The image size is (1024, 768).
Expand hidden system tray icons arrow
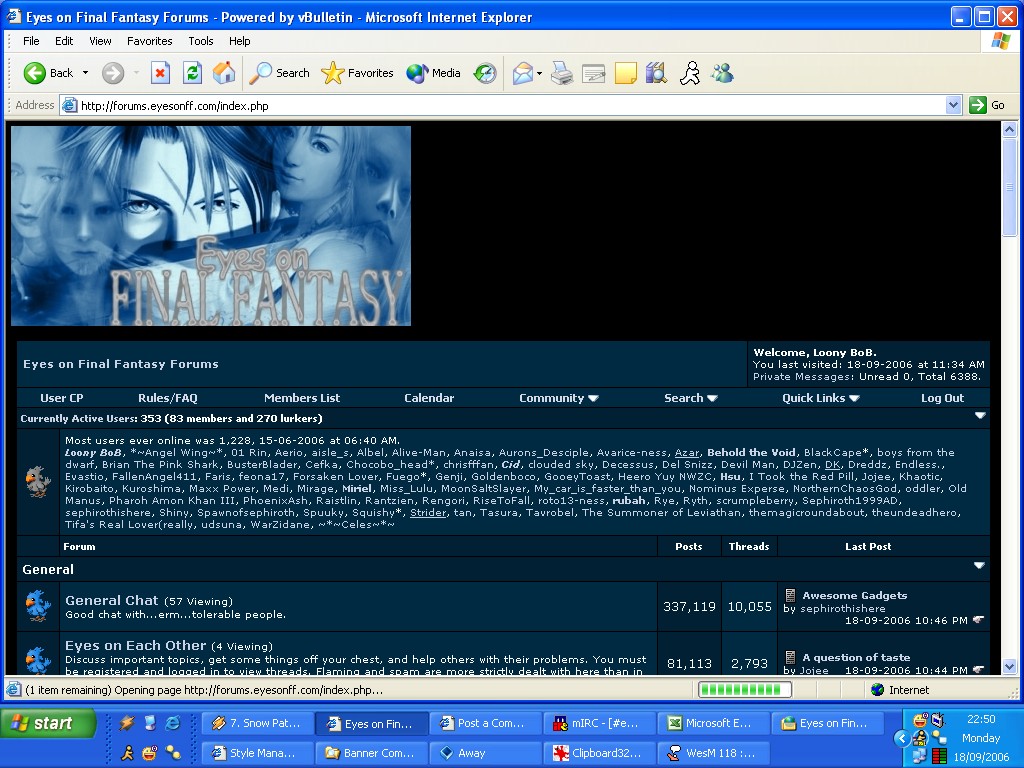902,739
